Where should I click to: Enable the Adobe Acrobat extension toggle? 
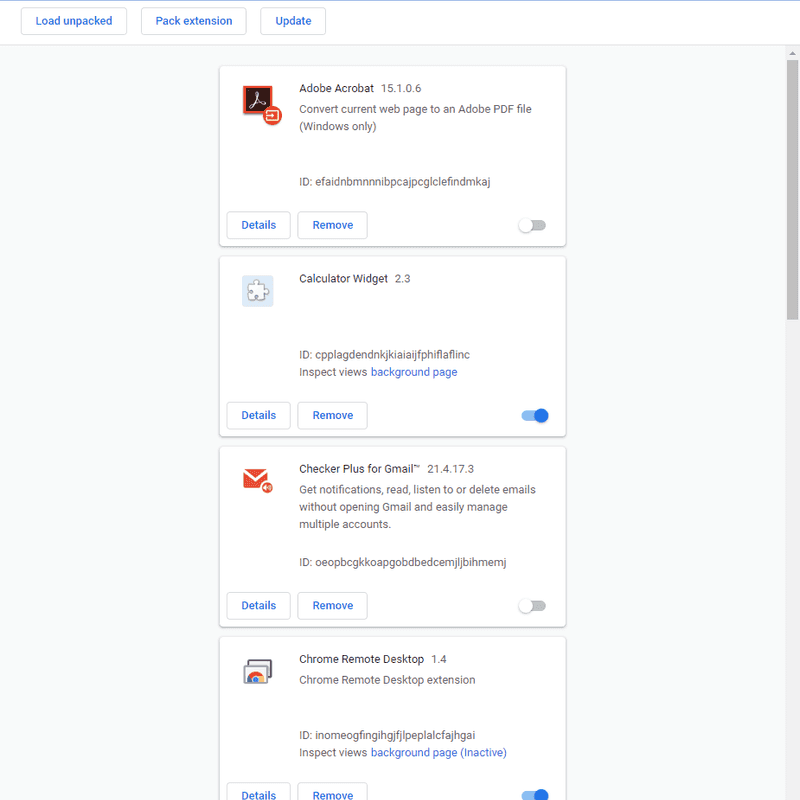(532, 225)
